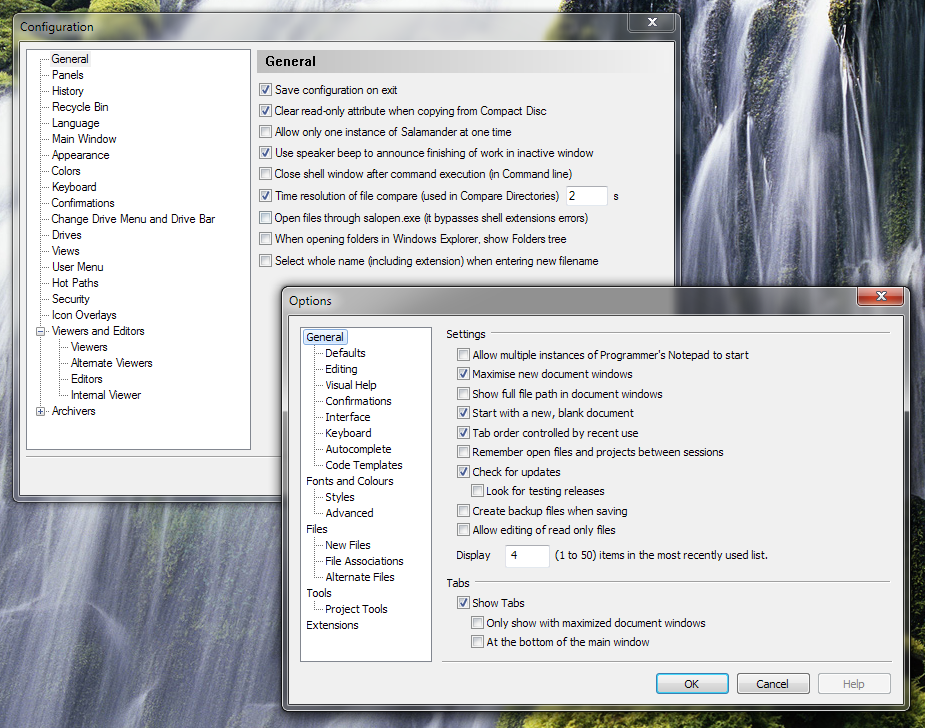Go to 'Code Templates' options page
The width and height of the screenshot is (925, 728).
364,465
